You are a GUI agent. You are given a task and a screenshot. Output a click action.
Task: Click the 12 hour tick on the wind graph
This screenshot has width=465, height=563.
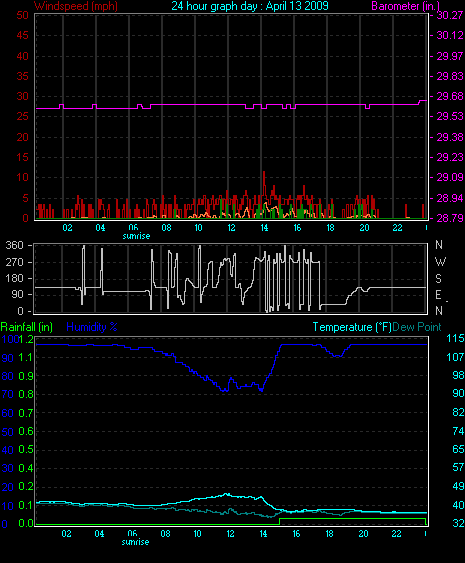tap(231, 228)
